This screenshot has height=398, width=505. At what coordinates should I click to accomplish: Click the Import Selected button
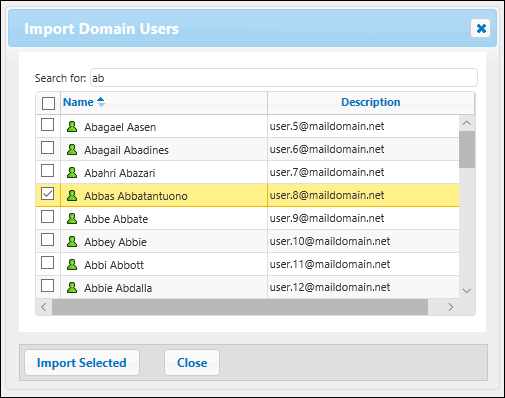82,363
